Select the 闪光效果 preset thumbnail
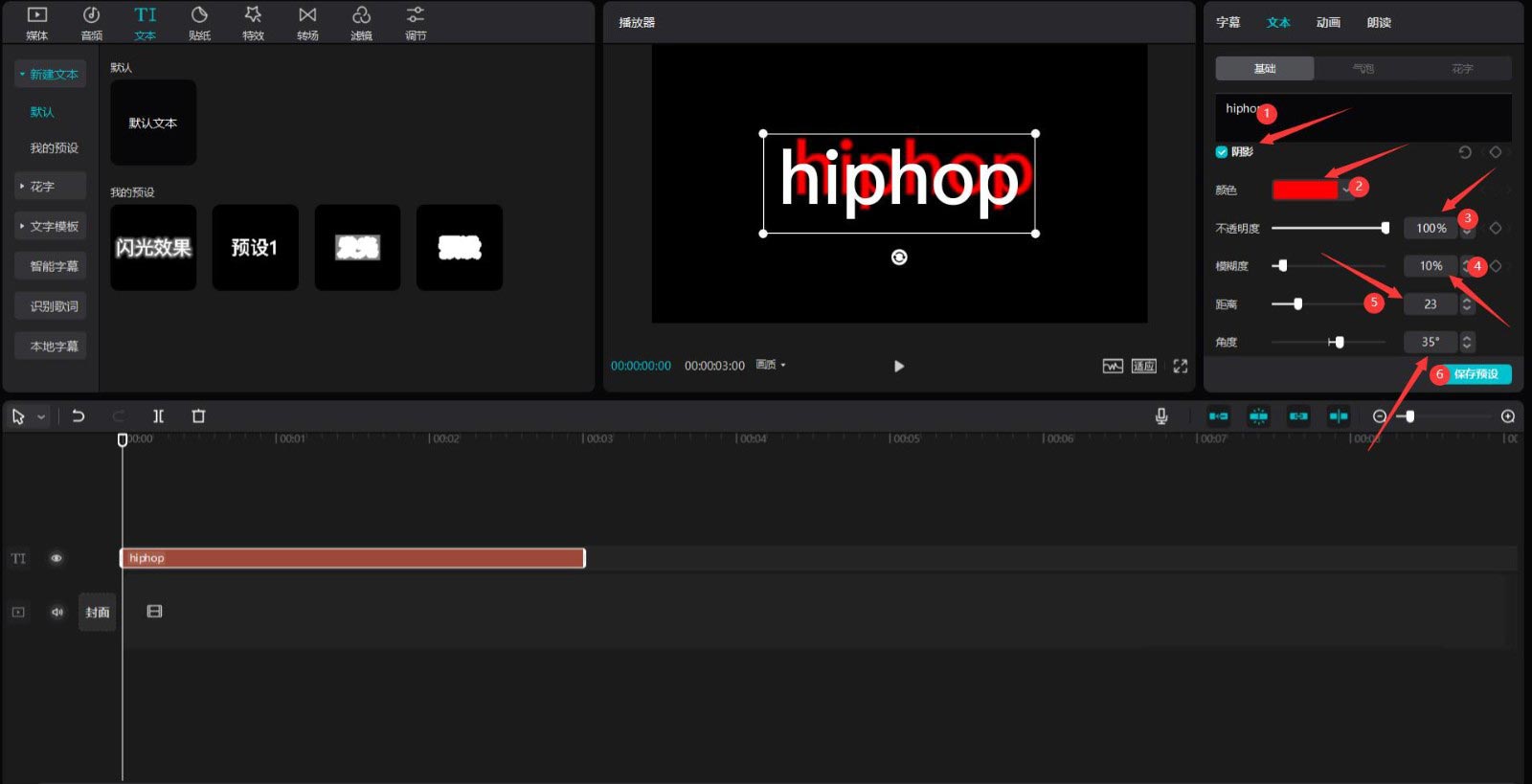The height and width of the screenshot is (784, 1532). click(x=153, y=248)
